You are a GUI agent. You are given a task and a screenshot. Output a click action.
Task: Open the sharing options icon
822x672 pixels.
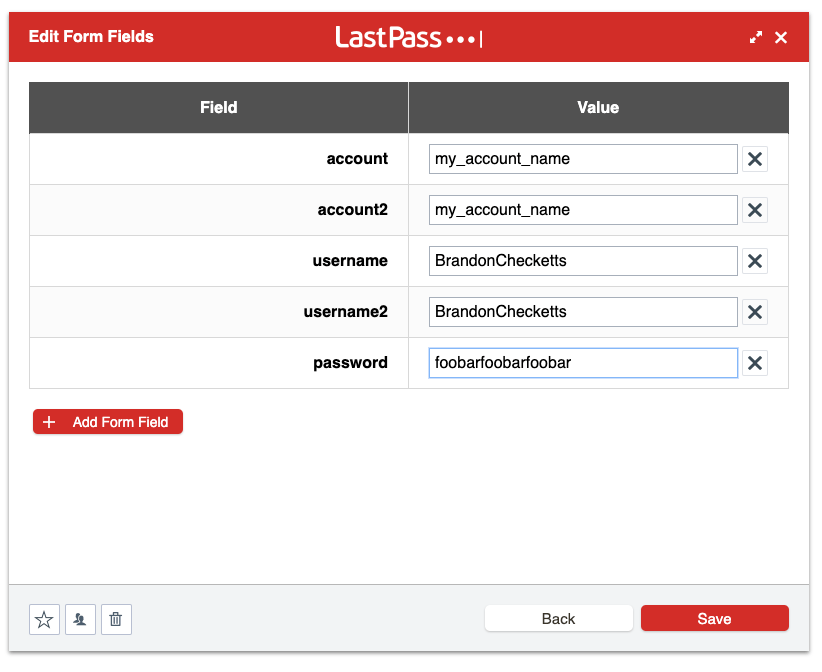tap(80, 618)
